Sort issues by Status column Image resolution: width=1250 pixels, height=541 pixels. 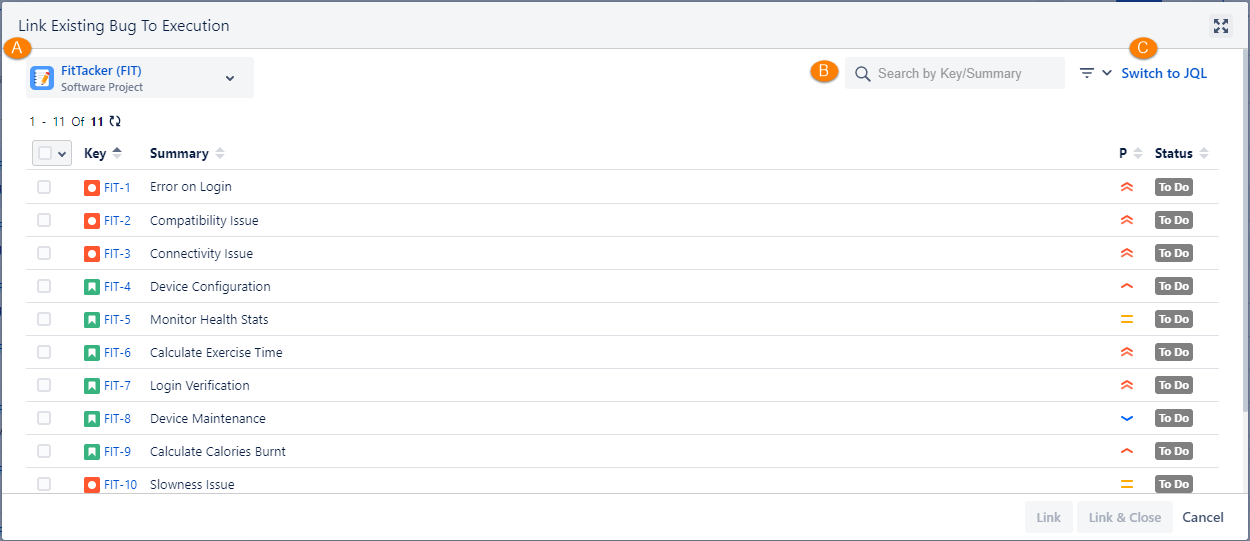coord(1182,154)
